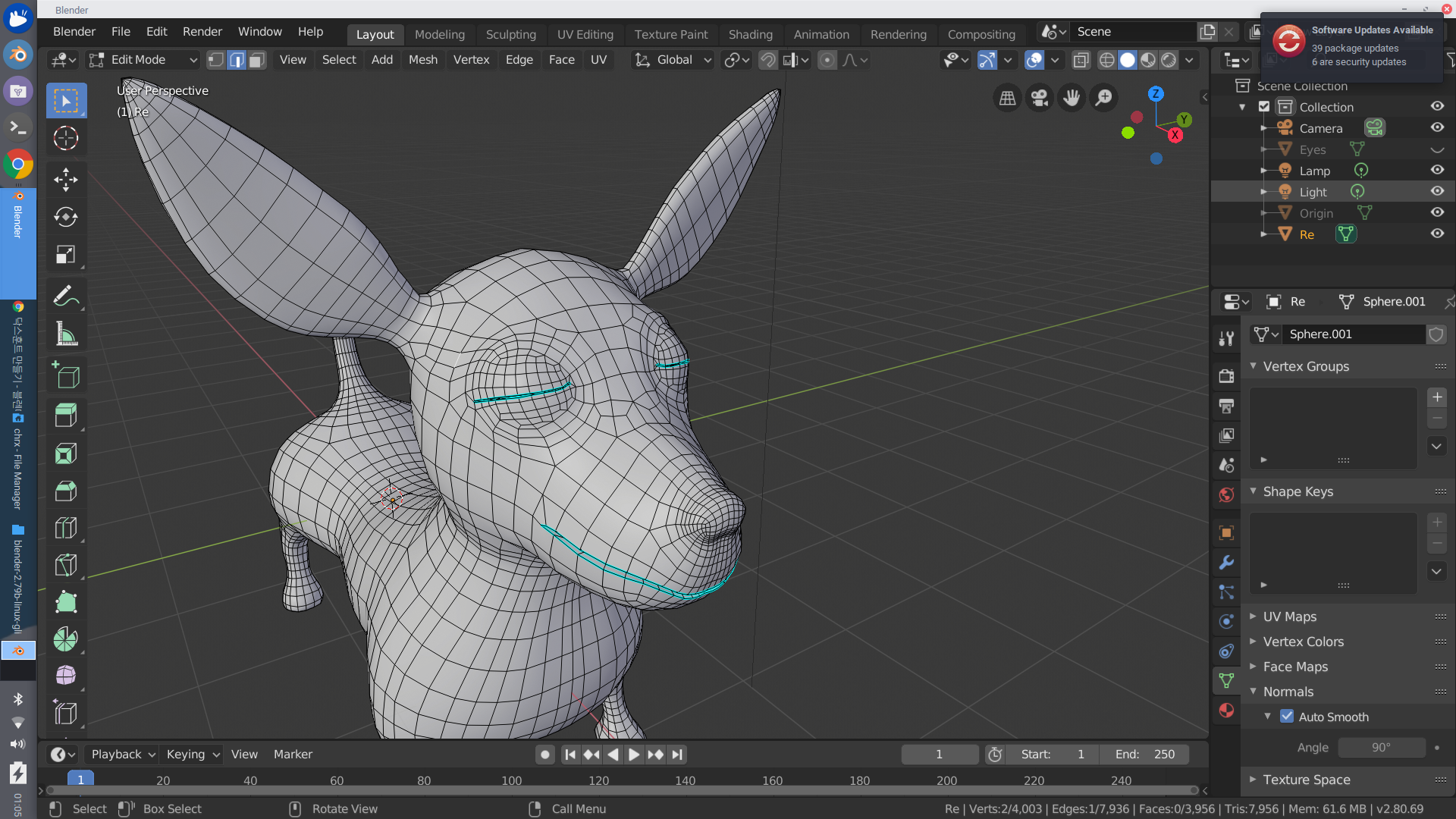This screenshot has width=1456, height=819.
Task: Open Global transform orientation dropdown
Action: [x=673, y=60]
